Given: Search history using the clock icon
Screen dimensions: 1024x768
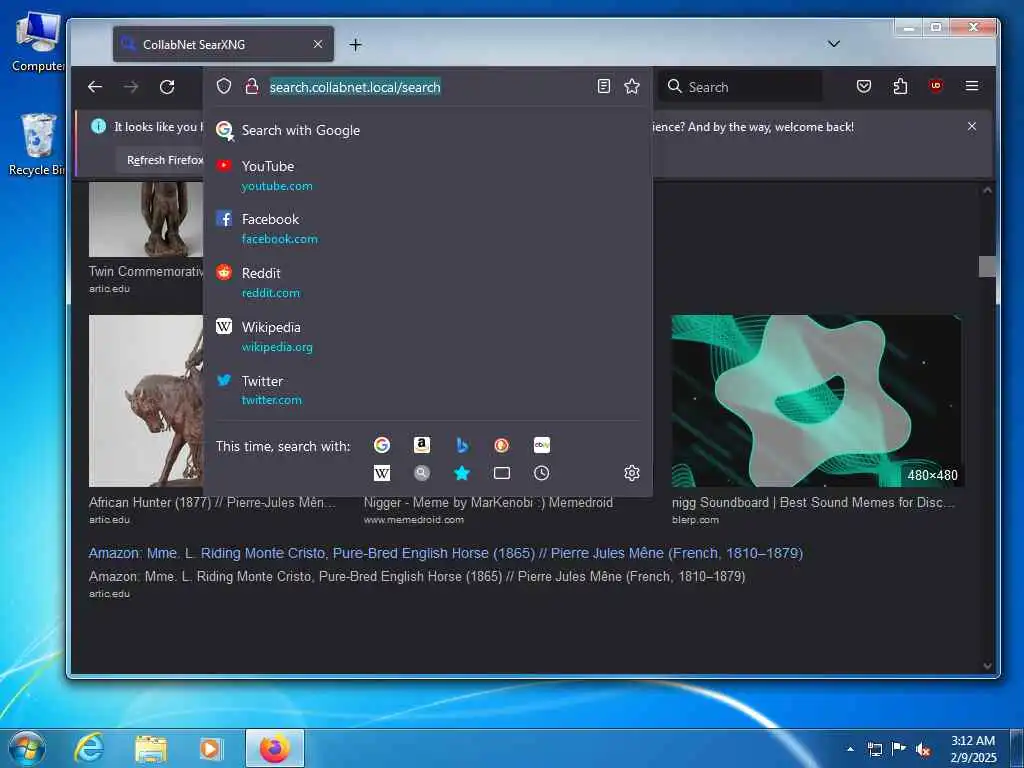Looking at the screenshot, I should (x=541, y=473).
